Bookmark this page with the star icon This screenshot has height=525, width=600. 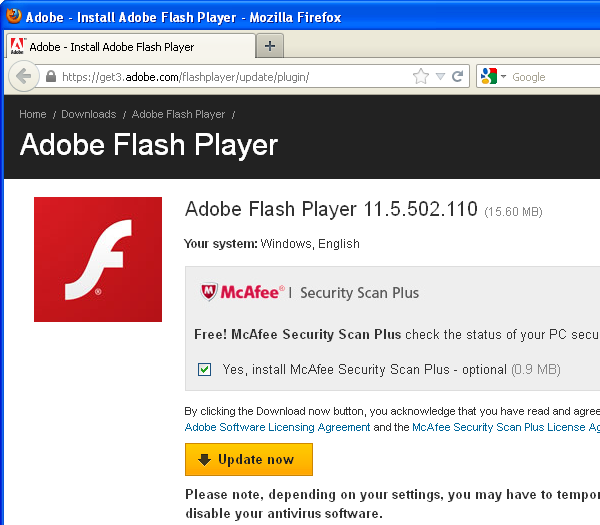point(421,76)
